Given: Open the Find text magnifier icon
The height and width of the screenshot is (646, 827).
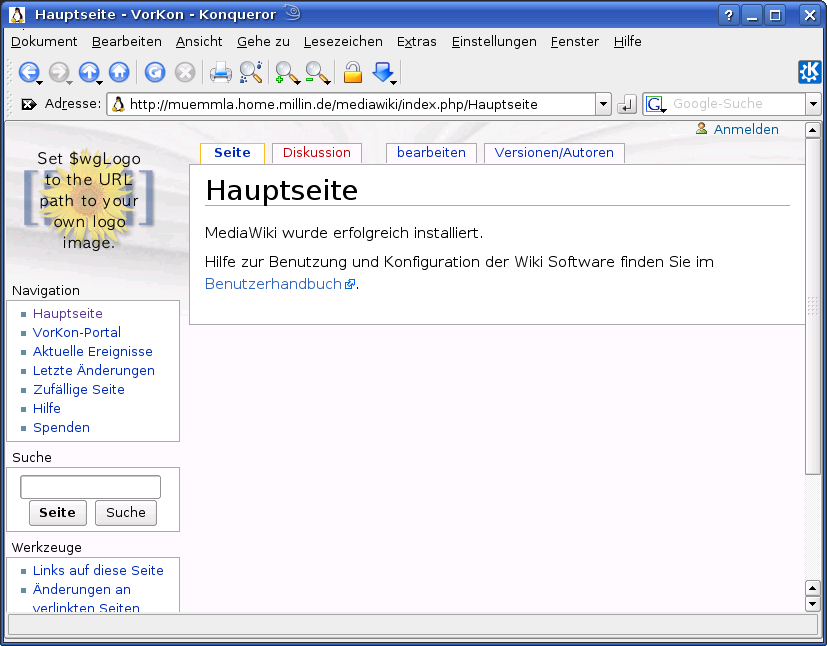Looking at the screenshot, I should click(x=251, y=72).
